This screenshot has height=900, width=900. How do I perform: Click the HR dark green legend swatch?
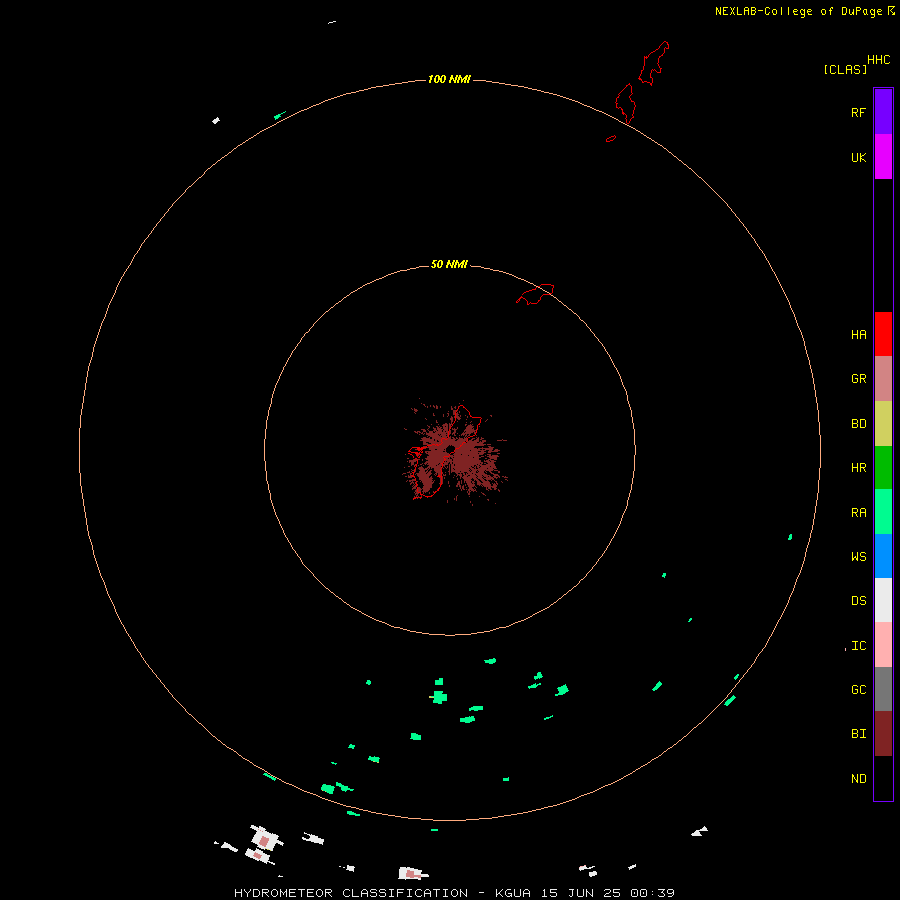pyautogui.click(x=883, y=468)
